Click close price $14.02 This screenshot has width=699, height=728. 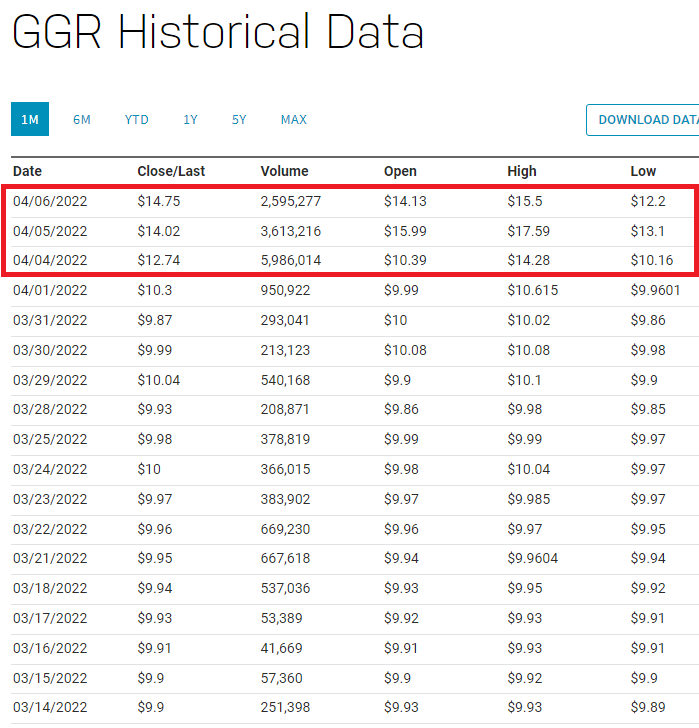[x=159, y=231]
